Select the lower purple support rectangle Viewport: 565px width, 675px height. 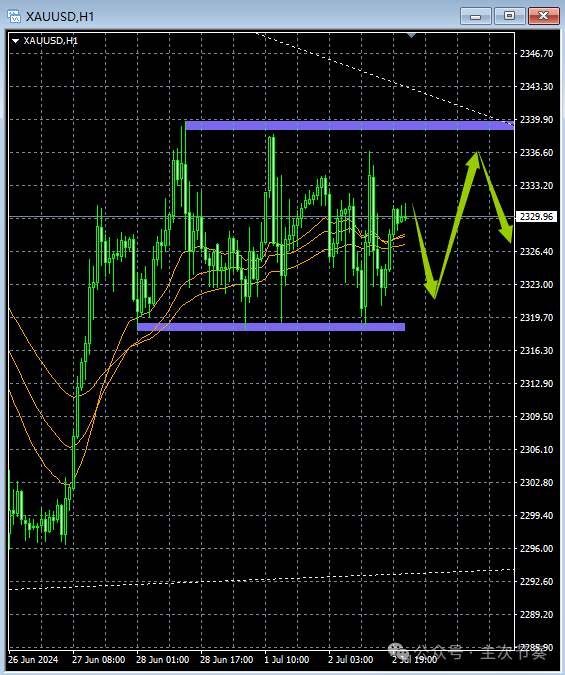tap(271, 327)
